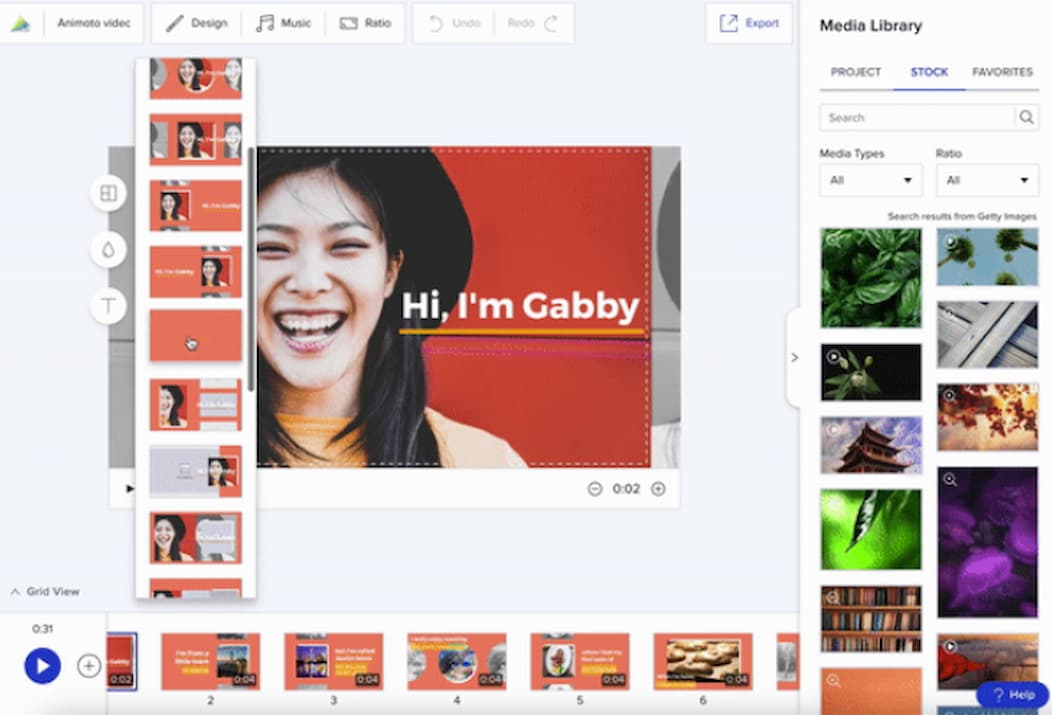
Task: Open the Help button
Action: [x=1013, y=694]
